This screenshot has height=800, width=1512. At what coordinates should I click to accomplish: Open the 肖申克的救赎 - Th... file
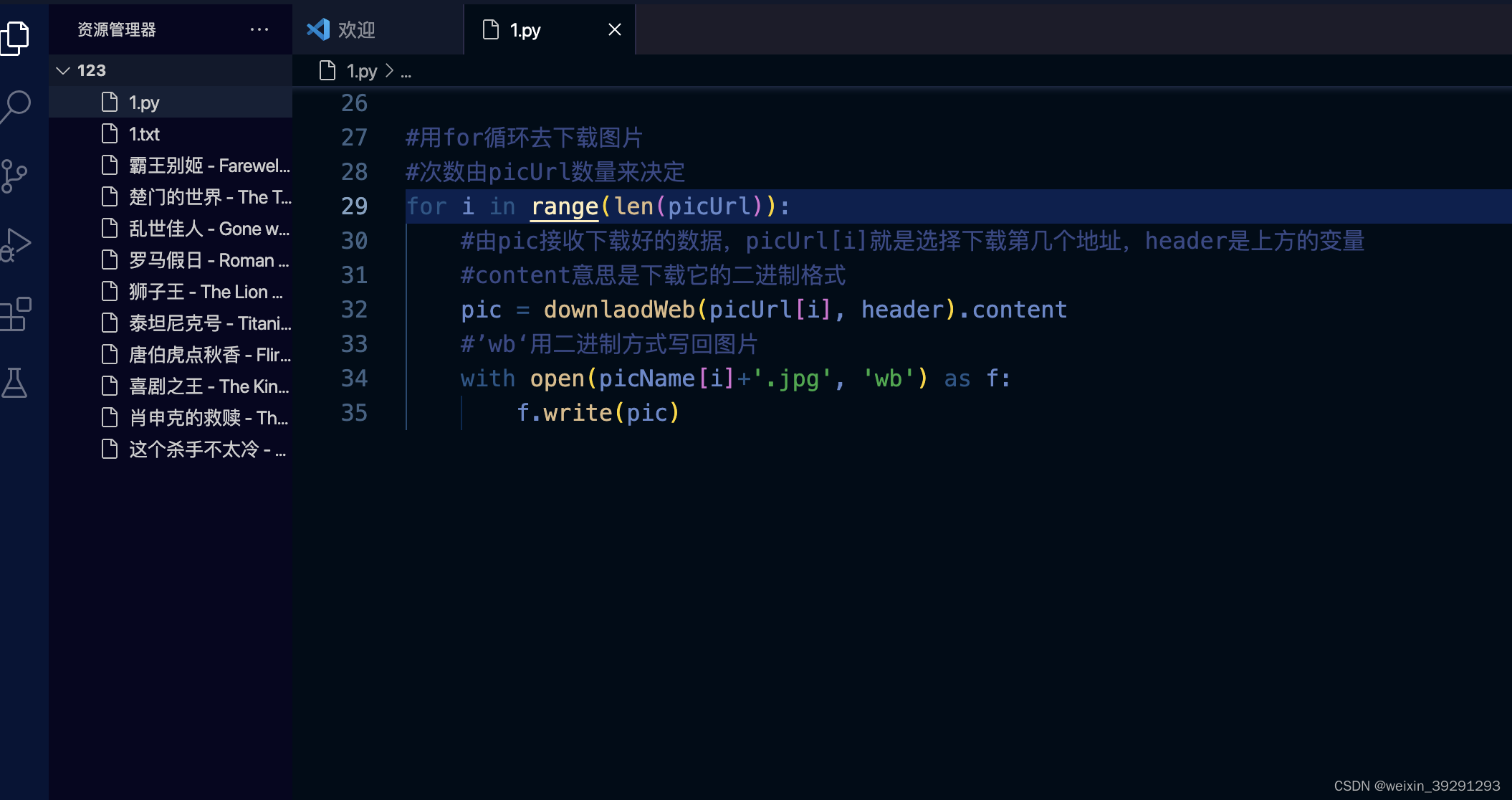pos(171,418)
